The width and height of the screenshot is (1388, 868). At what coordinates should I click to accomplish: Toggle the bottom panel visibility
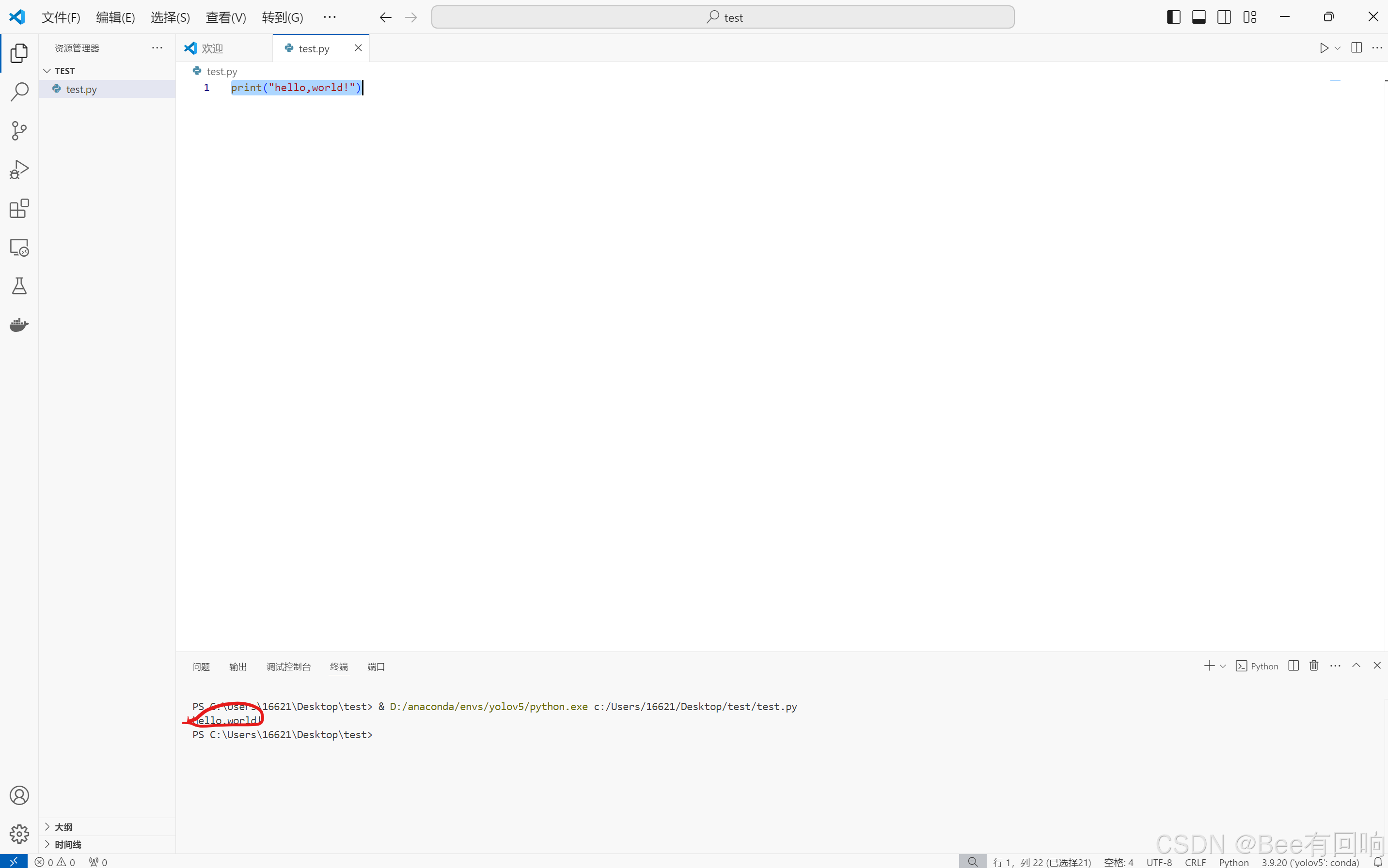1199,17
